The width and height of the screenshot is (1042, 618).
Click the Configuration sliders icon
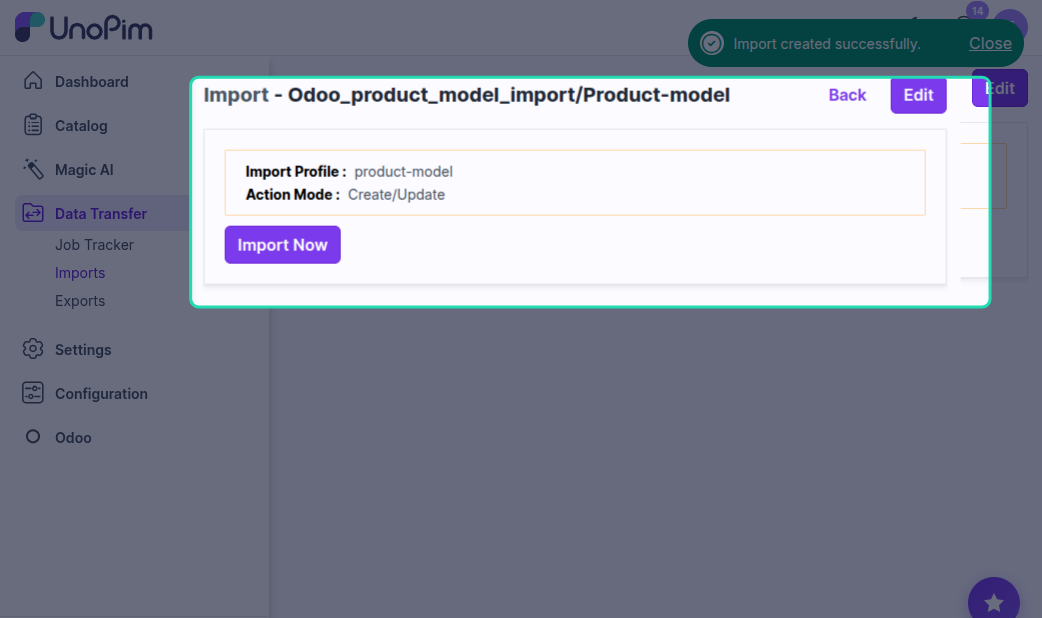pos(33,393)
